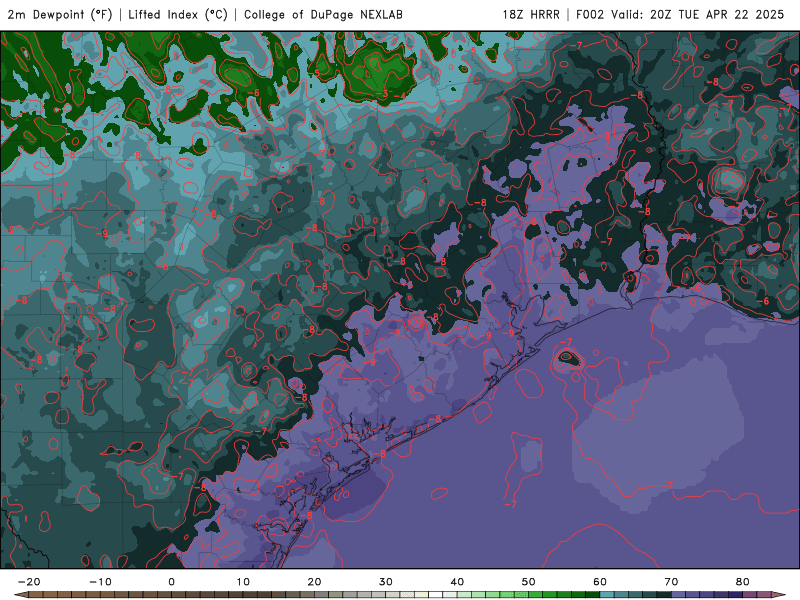This screenshot has height=600, width=800.
Task: Click the "20Z TUE APR 22 2025" valid time
Action: (717, 14)
